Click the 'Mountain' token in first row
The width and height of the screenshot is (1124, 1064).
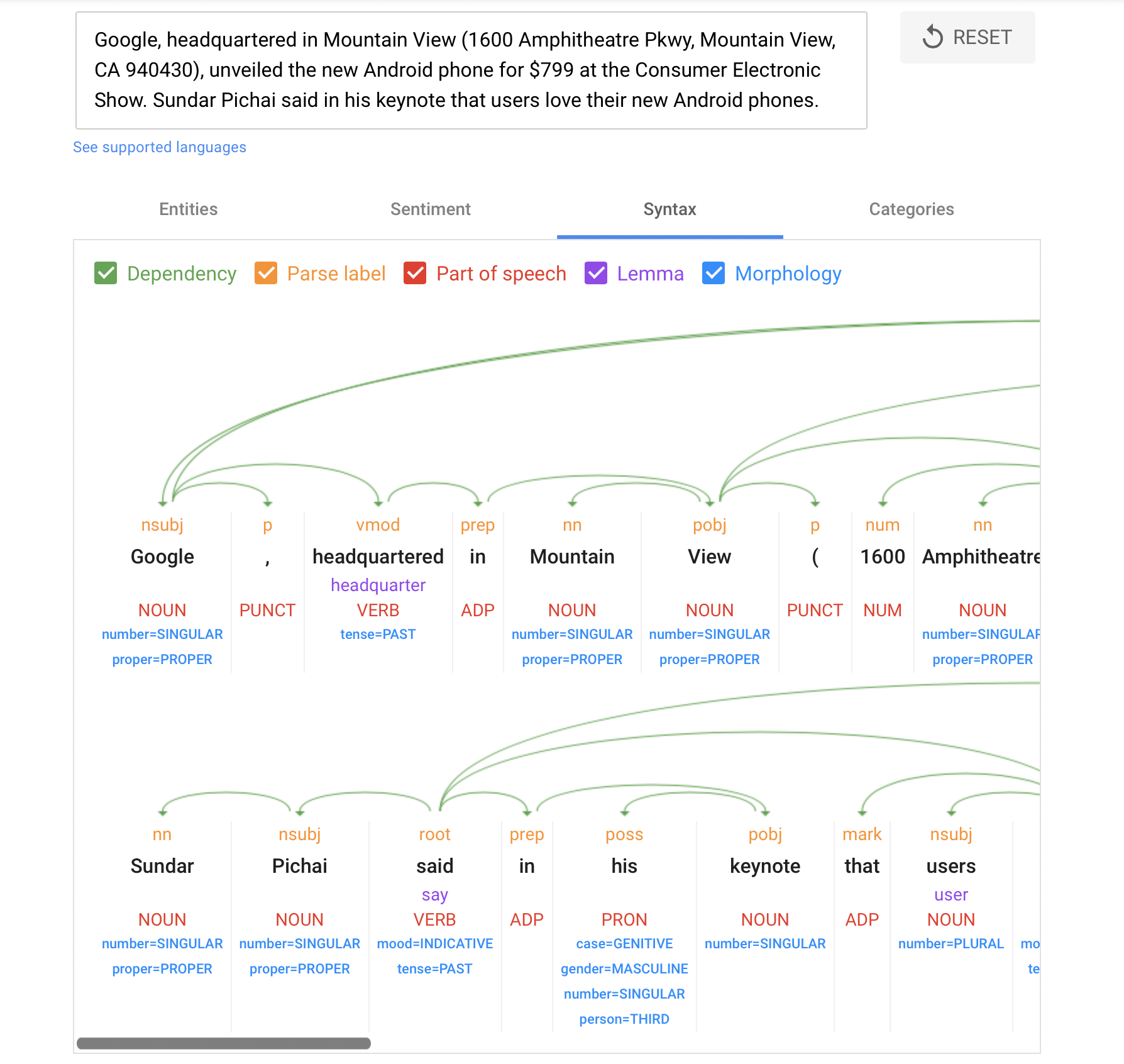point(571,557)
